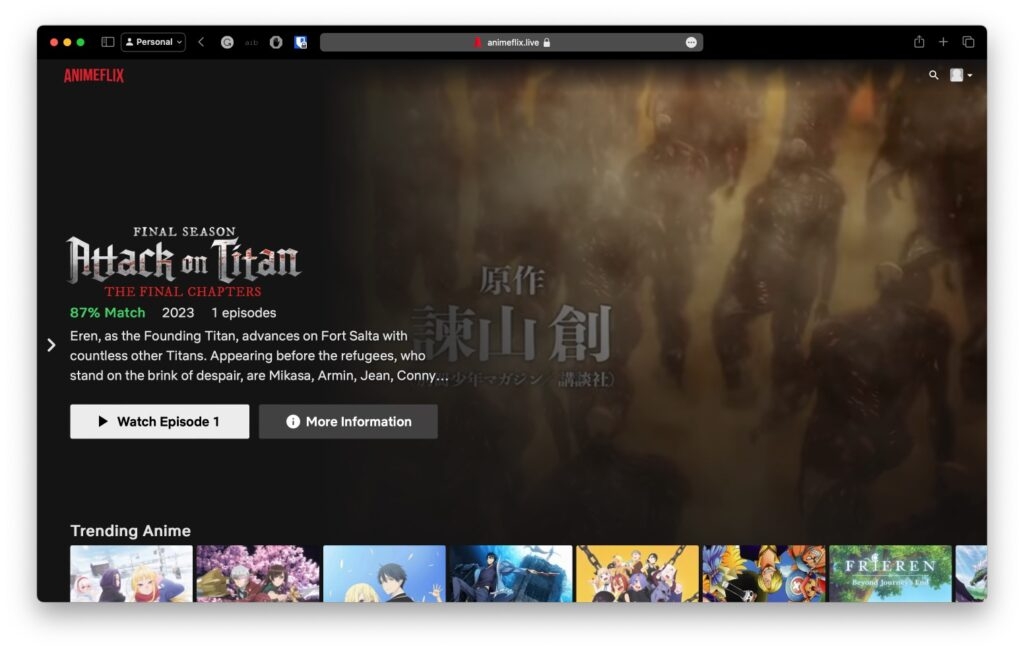Open the One Piece anime thumbnail
The height and width of the screenshot is (651, 1024).
pos(764,573)
